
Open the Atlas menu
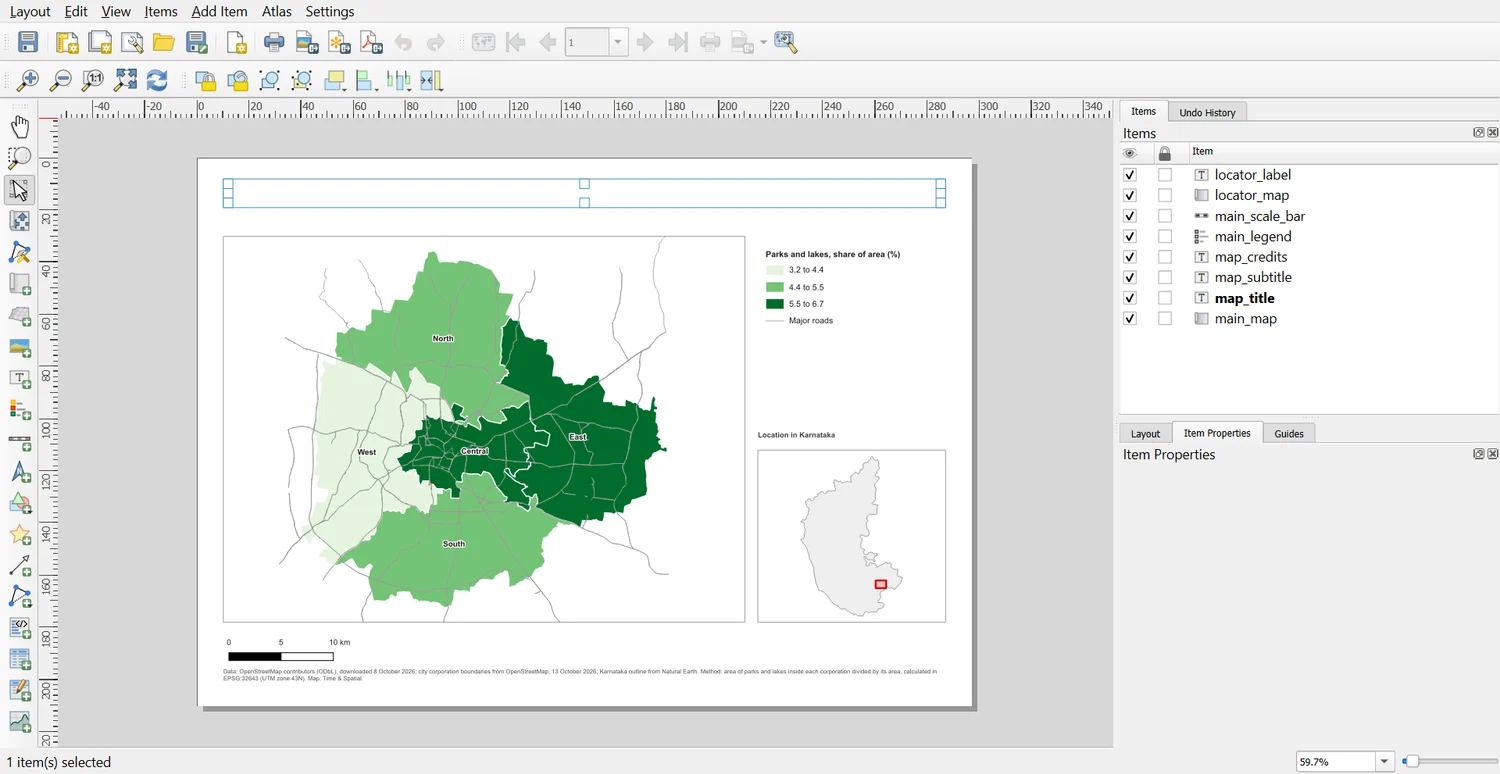(277, 12)
